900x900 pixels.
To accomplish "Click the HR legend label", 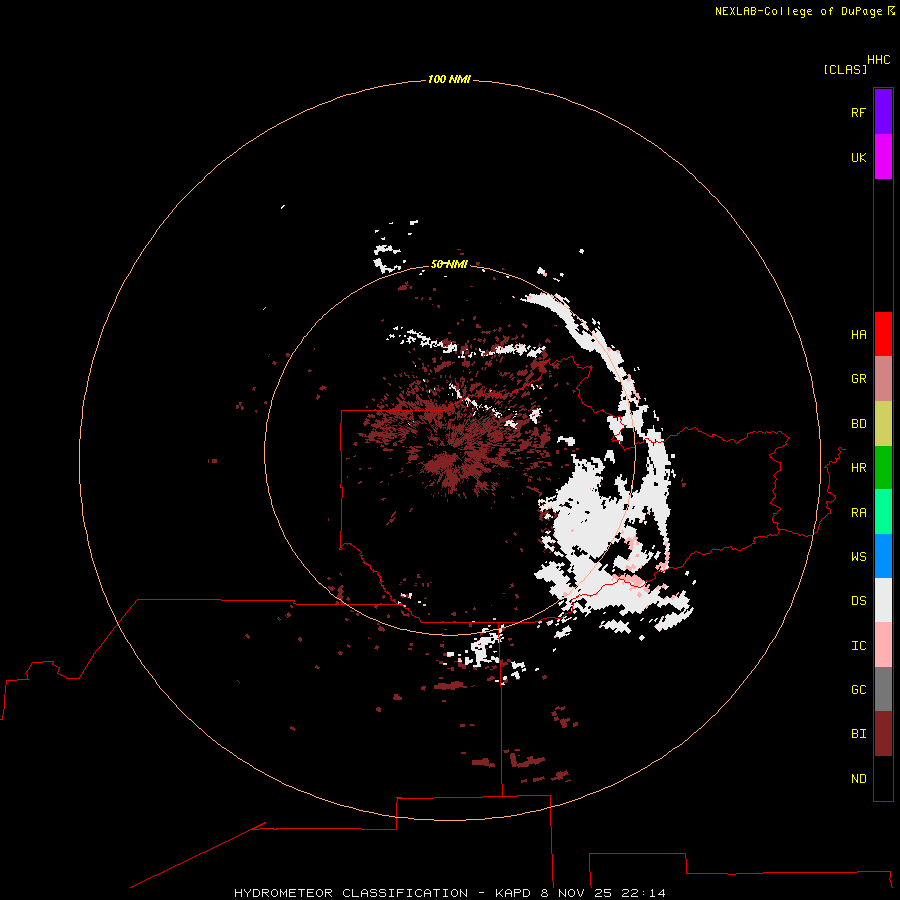I will pyautogui.click(x=858, y=468).
